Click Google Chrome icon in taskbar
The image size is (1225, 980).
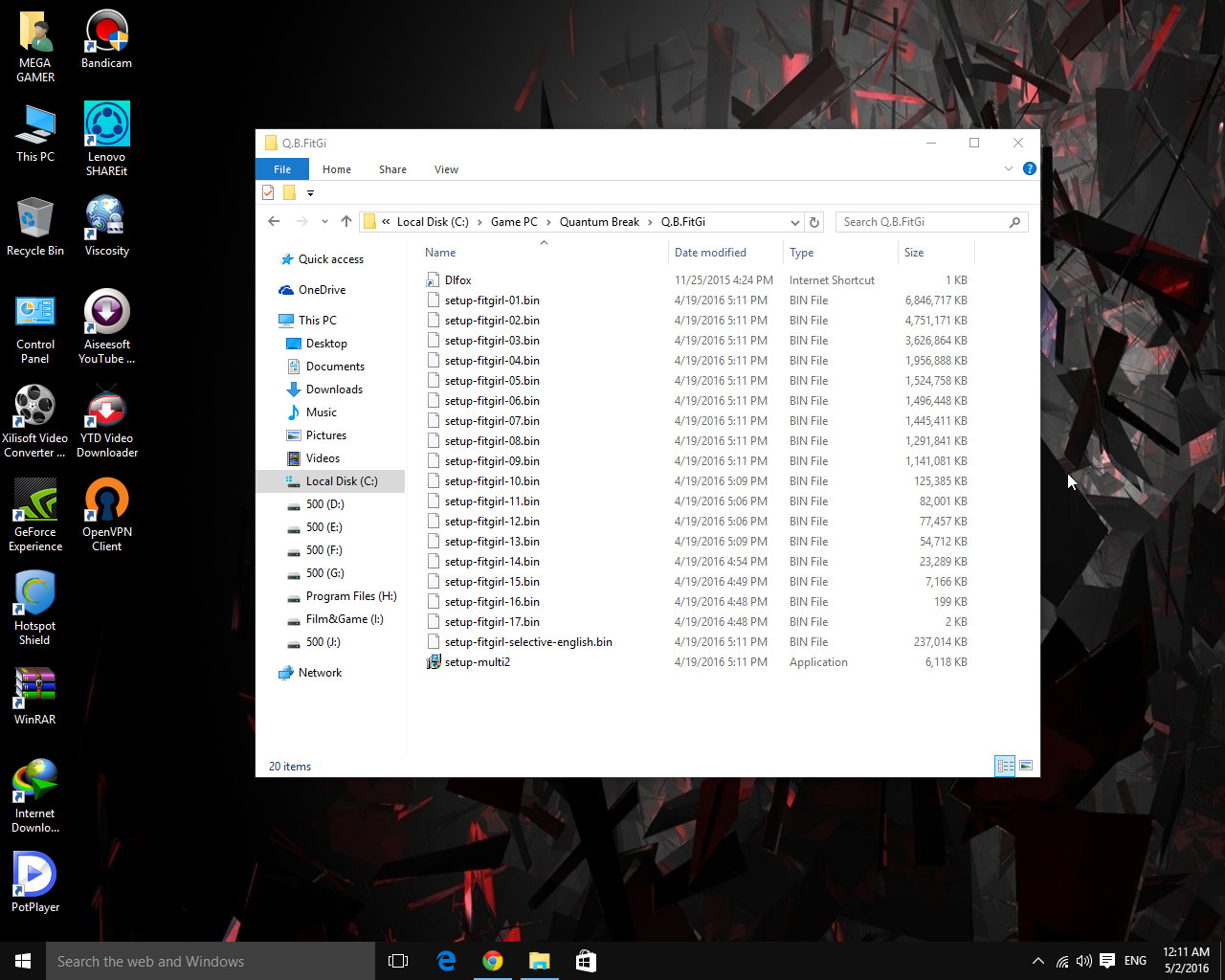point(493,961)
